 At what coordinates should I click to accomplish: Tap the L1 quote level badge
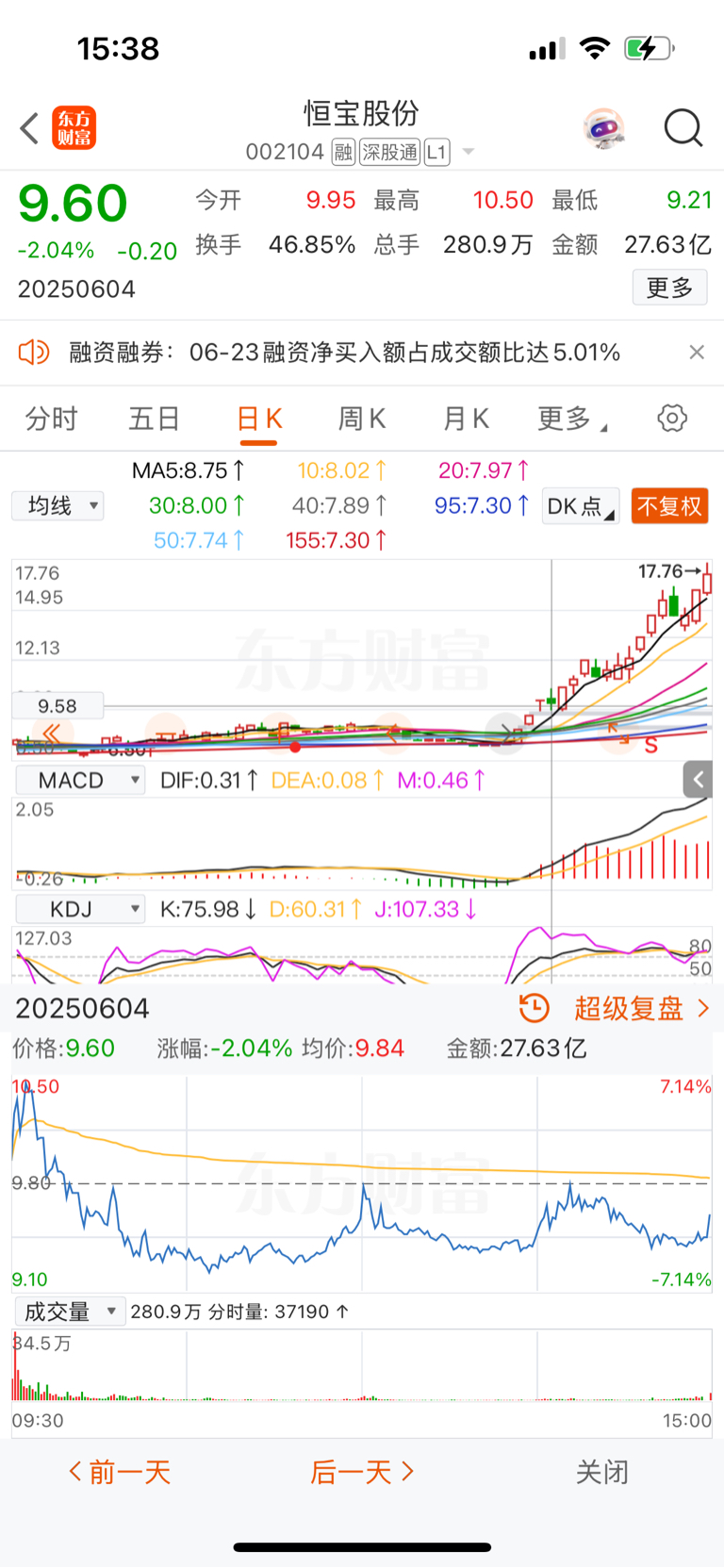tap(436, 152)
